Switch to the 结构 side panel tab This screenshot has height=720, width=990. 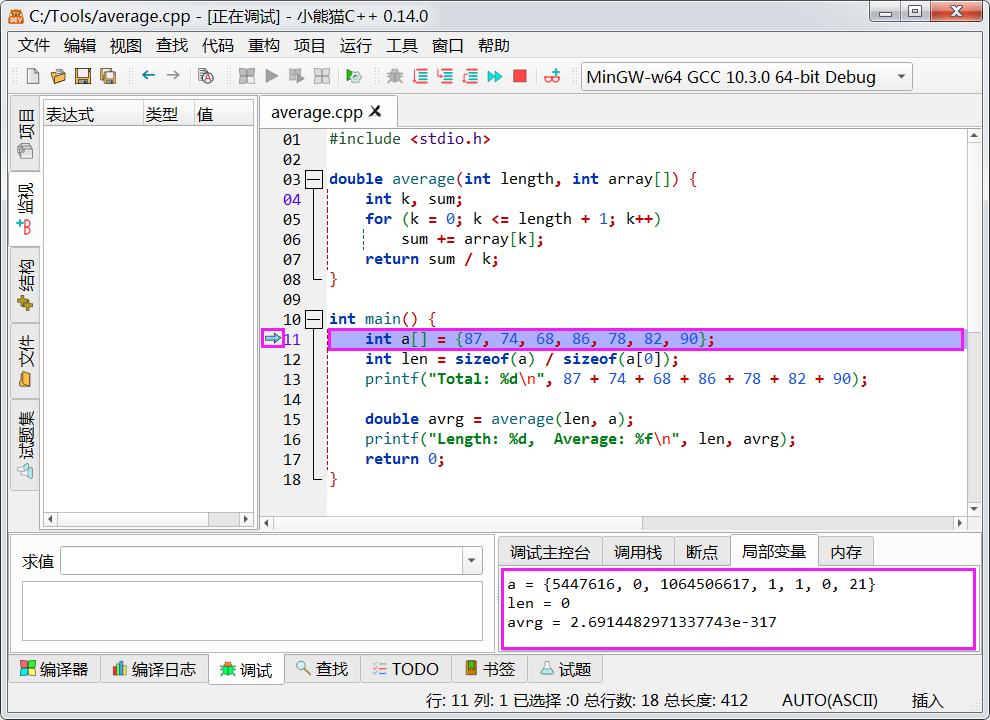pos(25,285)
